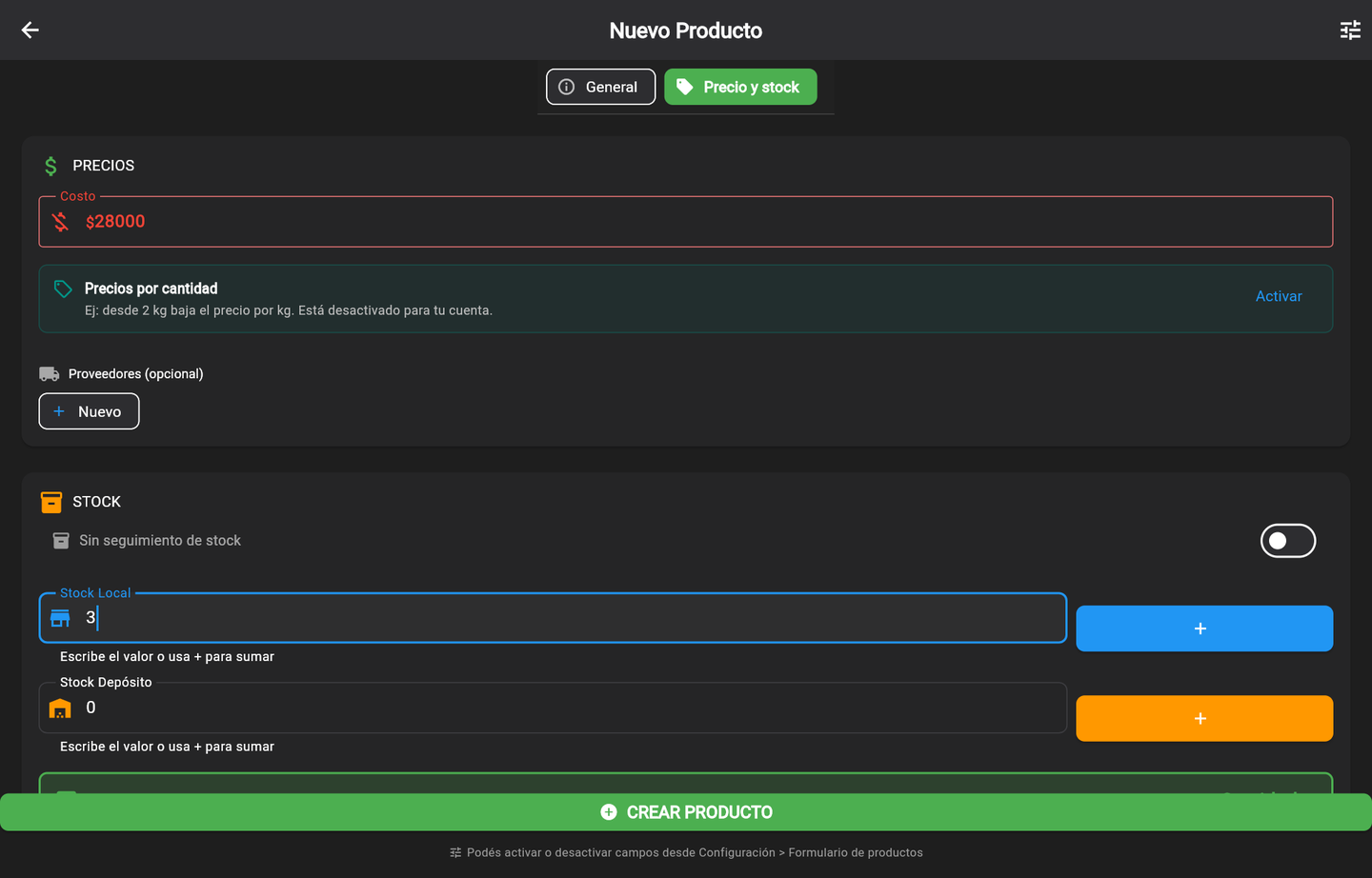Click the red crossed-dollar Costo icon
This screenshot has height=878, width=1372.
pos(60,222)
